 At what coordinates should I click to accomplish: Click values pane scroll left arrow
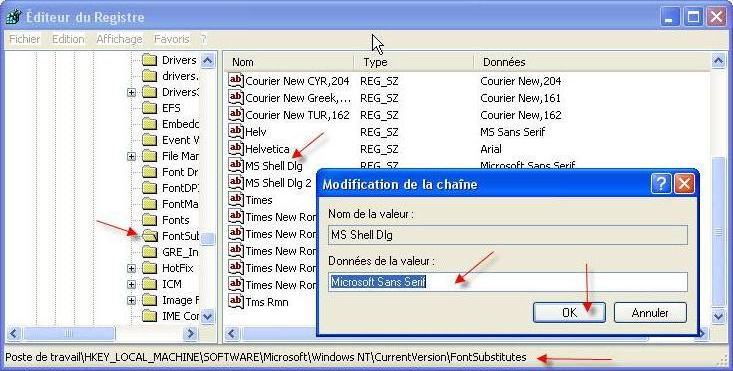tap(232, 334)
